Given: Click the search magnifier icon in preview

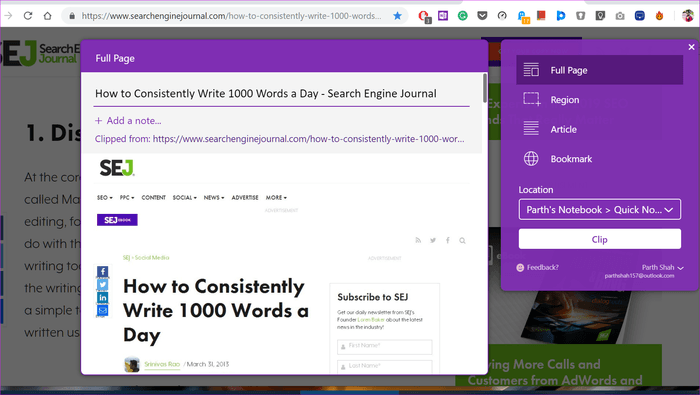Looking at the screenshot, I should tap(462, 241).
